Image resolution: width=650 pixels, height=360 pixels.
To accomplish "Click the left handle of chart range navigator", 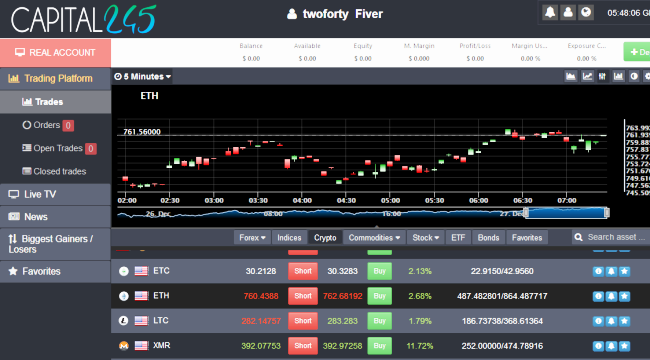I will coord(526,213).
